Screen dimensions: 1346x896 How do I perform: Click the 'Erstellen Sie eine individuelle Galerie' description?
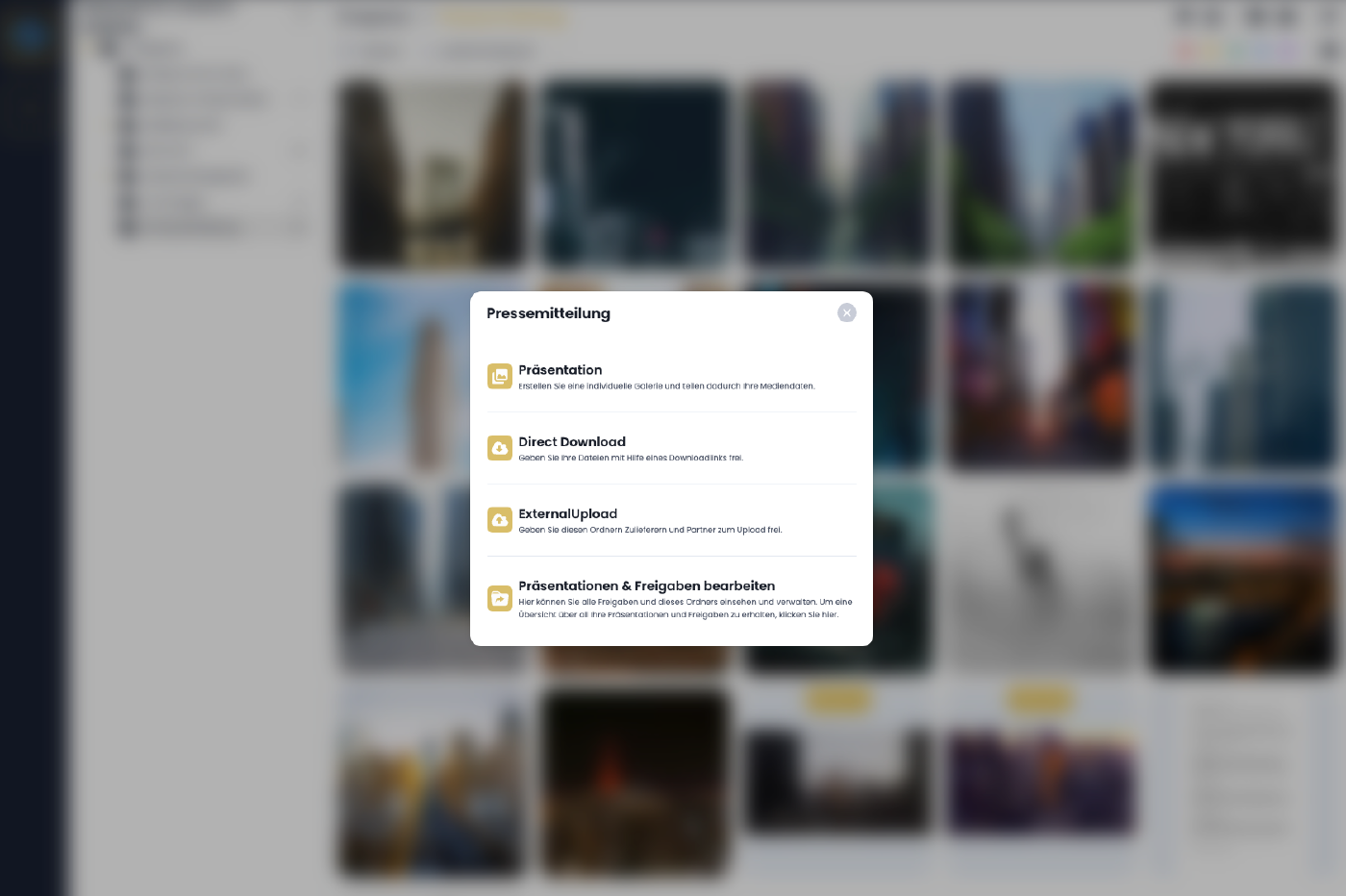point(666,386)
